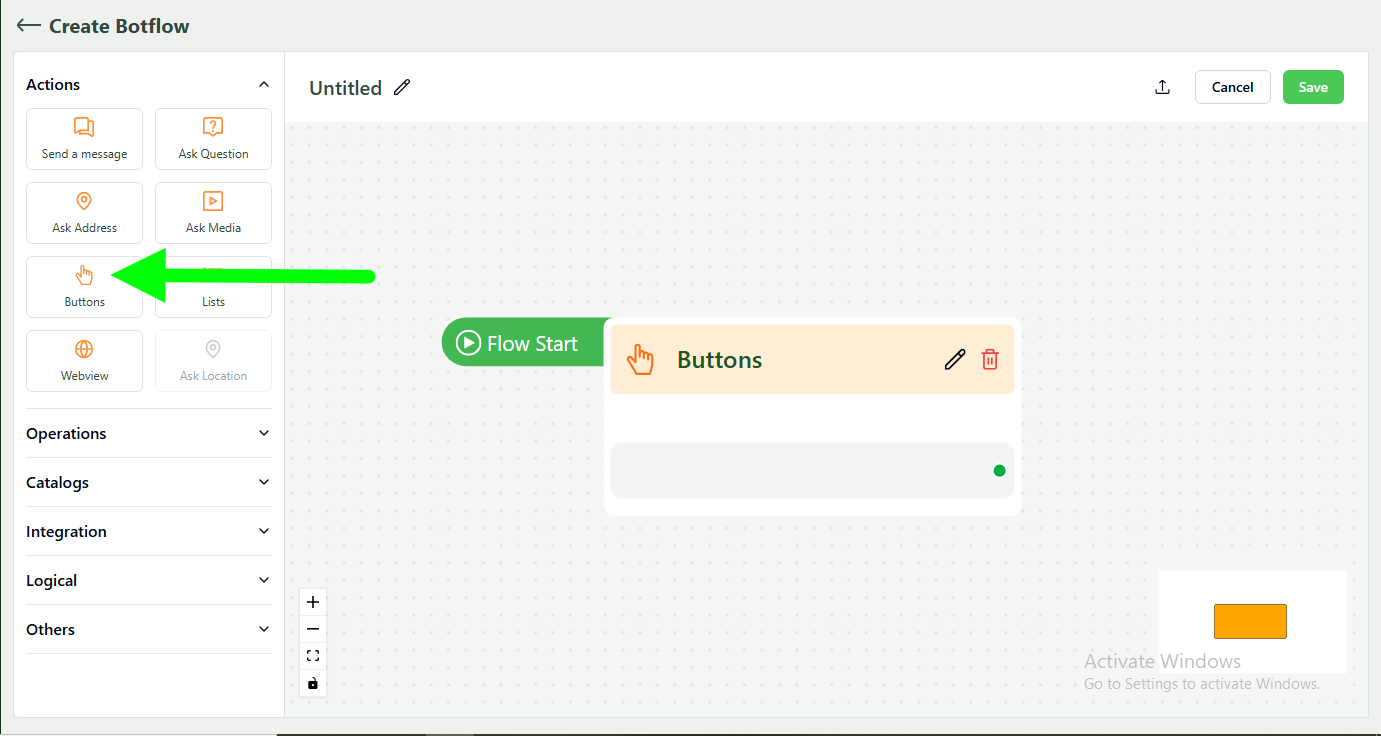Open the flow export/upload icon

tap(1162, 87)
